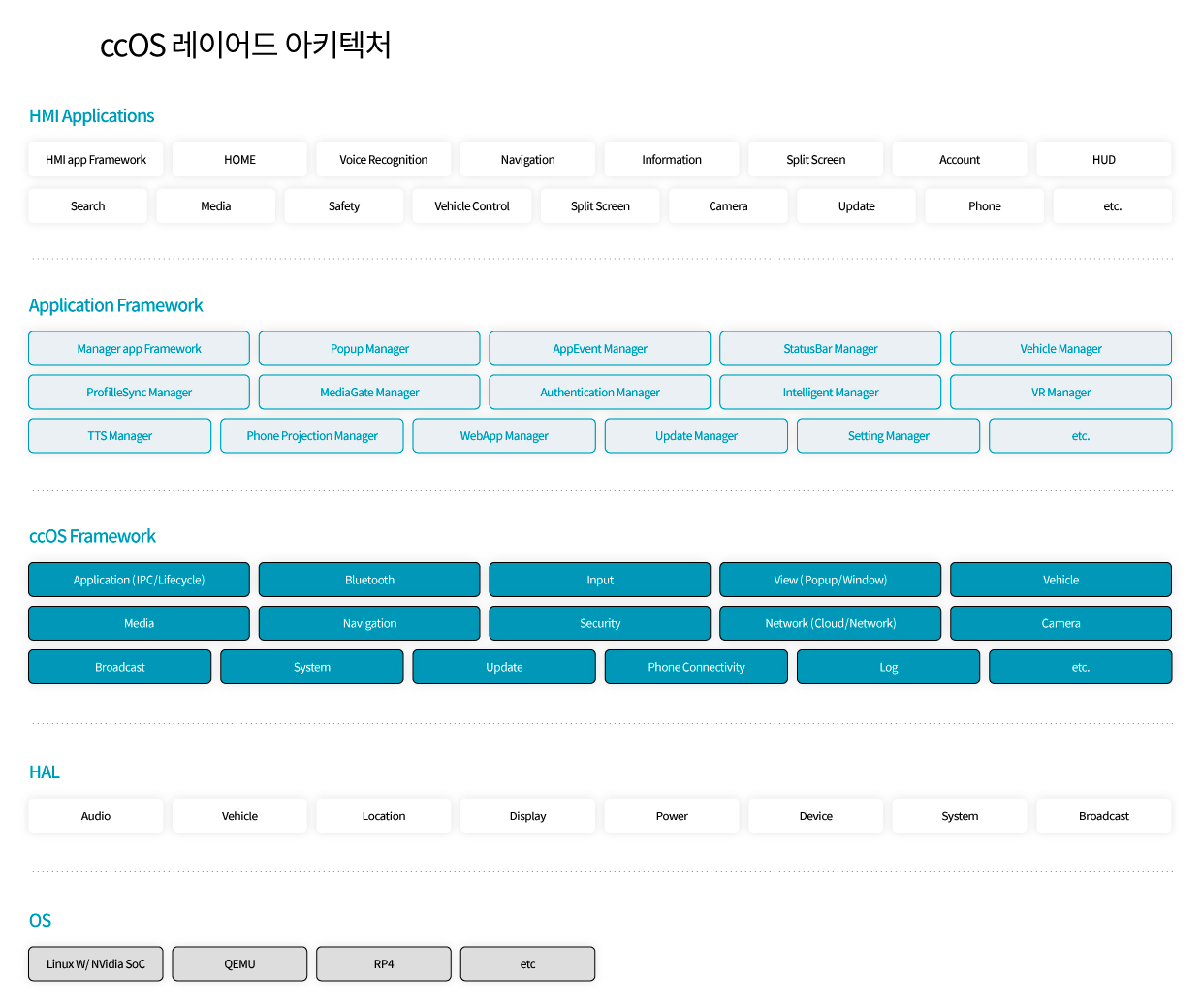The width and height of the screenshot is (1202, 1008).
Task: Click the Broadcast block under HAL
Action: pyautogui.click(x=1103, y=815)
